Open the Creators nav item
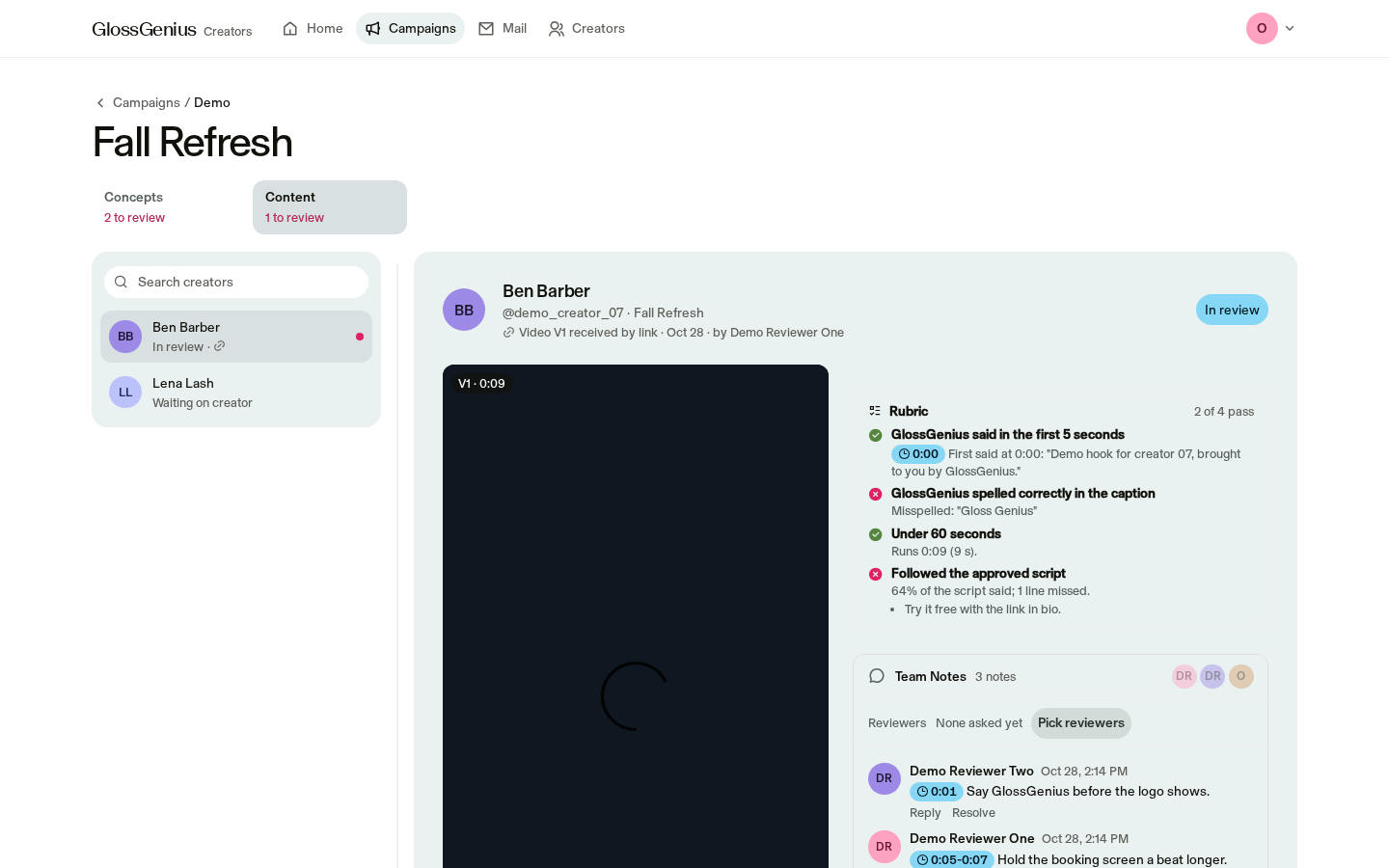1389x868 pixels. (x=586, y=29)
